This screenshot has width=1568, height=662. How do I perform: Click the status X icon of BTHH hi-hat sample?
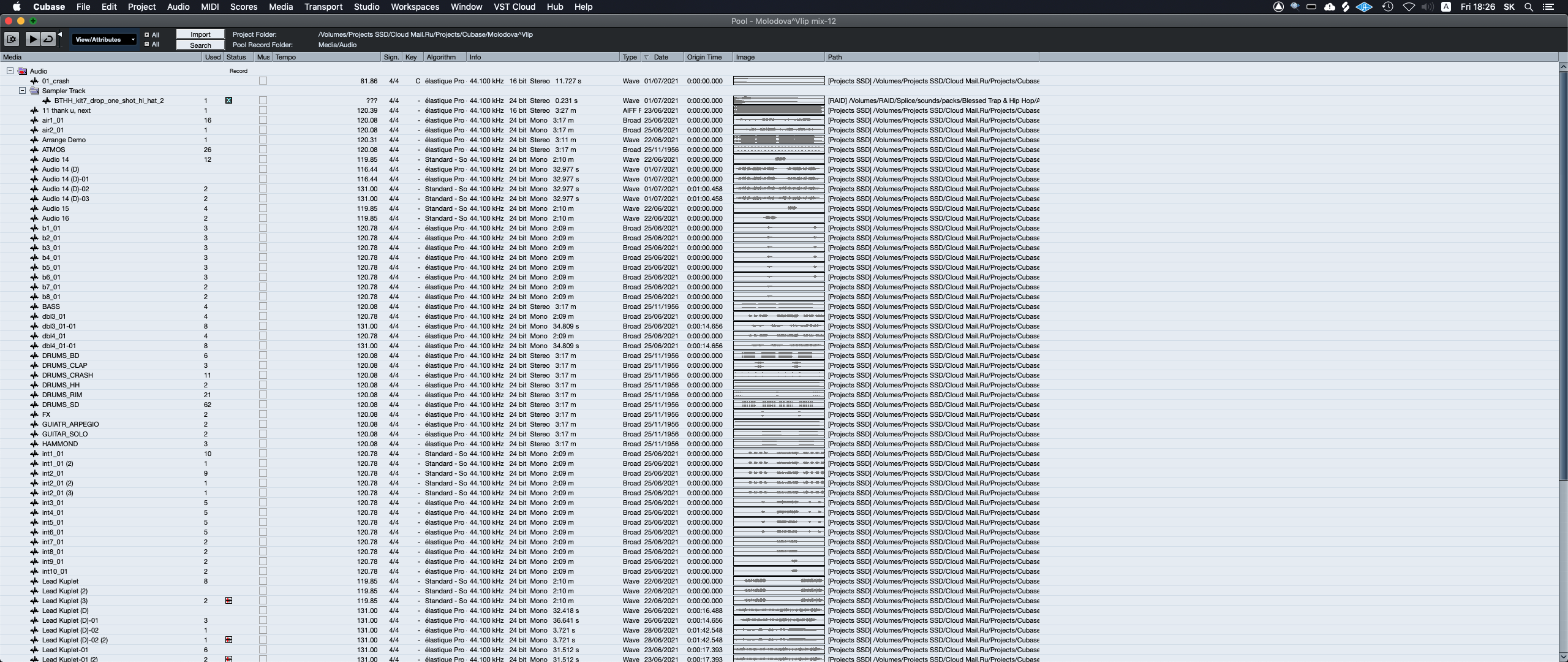point(228,101)
